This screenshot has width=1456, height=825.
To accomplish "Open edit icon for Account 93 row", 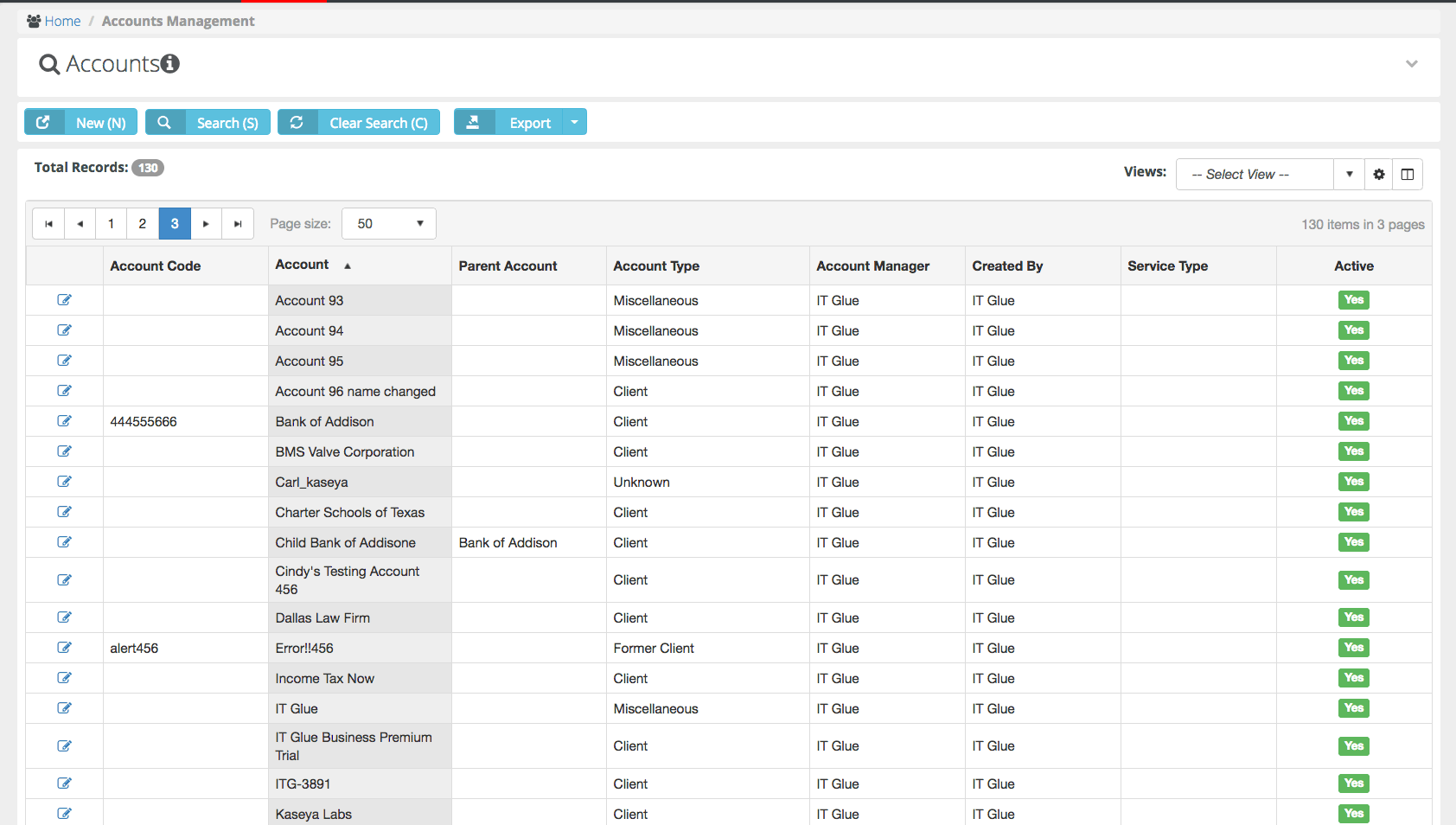I will [64, 300].
